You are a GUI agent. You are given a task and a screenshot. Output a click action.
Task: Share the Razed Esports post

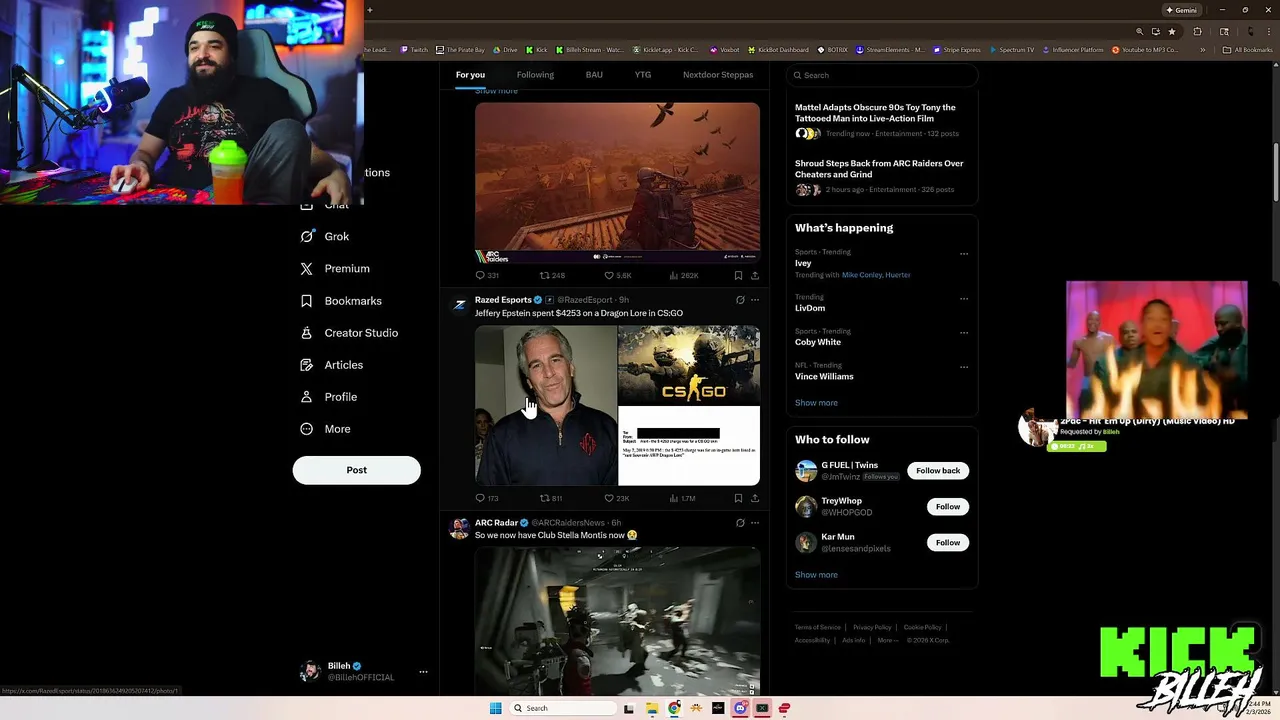755,498
